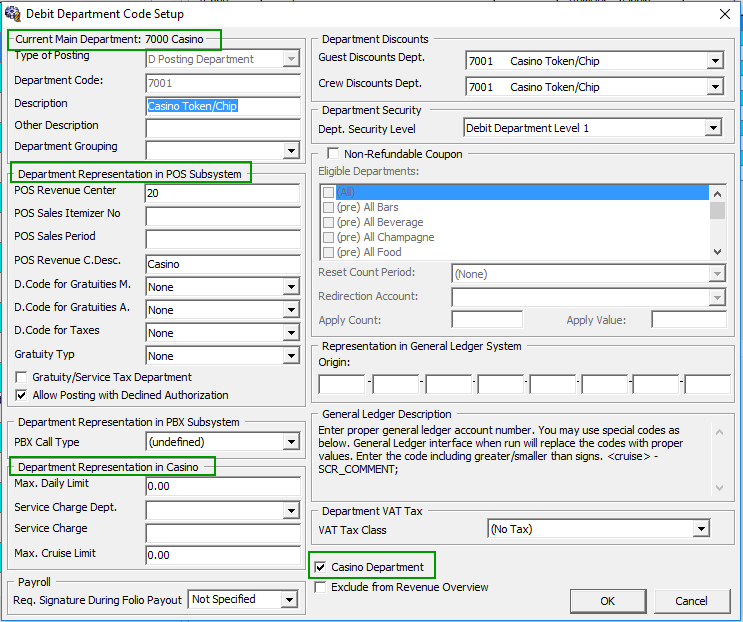Click the Max. Cruise Limit field
This screenshot has height=622, width=743.
(223, 555)
